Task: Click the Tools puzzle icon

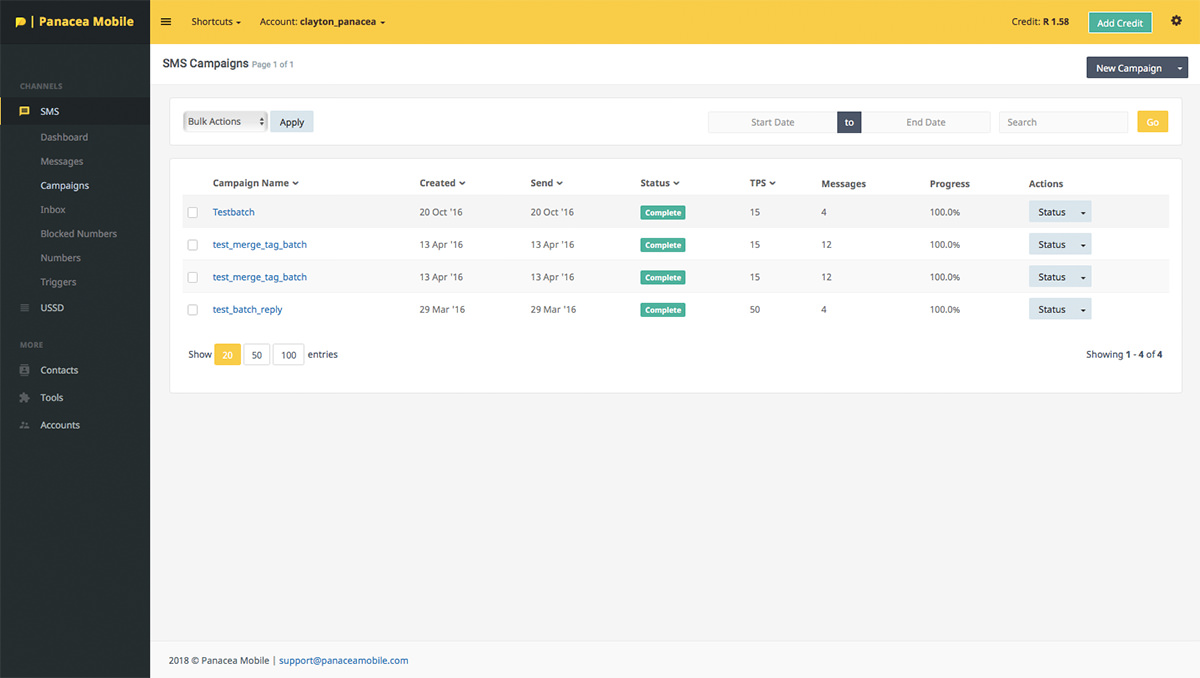Action: pyautogui.click(x=24, y=398)
